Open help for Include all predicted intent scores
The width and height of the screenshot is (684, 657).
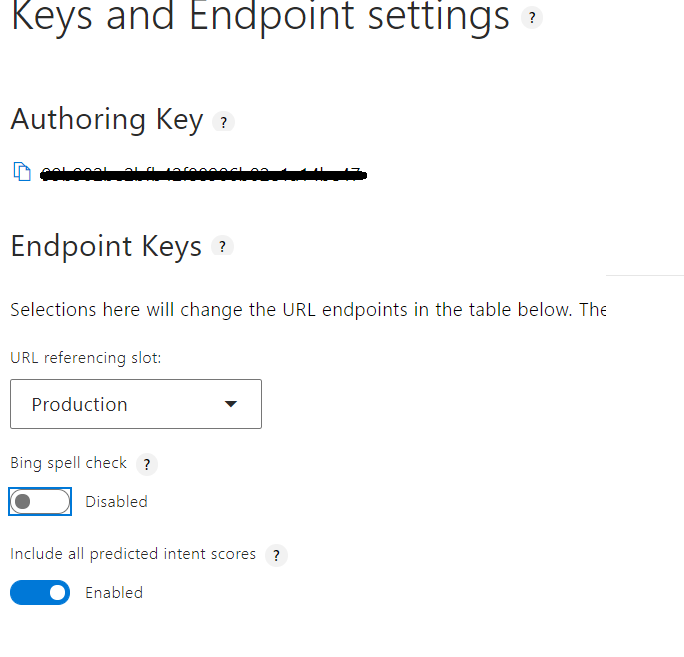276,555
